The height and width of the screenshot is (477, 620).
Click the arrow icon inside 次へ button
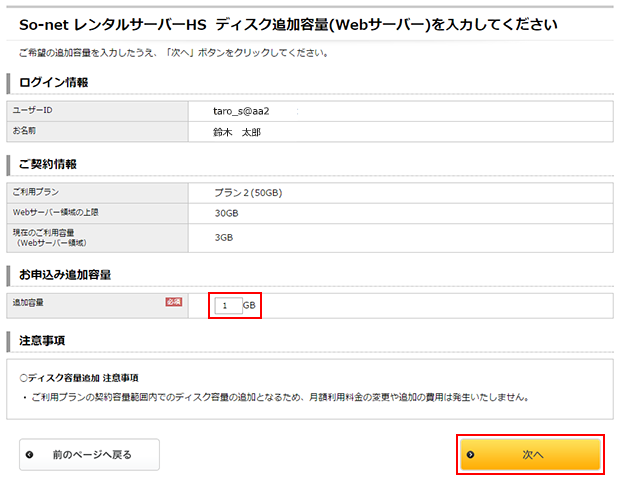click(x=471, y=454)
